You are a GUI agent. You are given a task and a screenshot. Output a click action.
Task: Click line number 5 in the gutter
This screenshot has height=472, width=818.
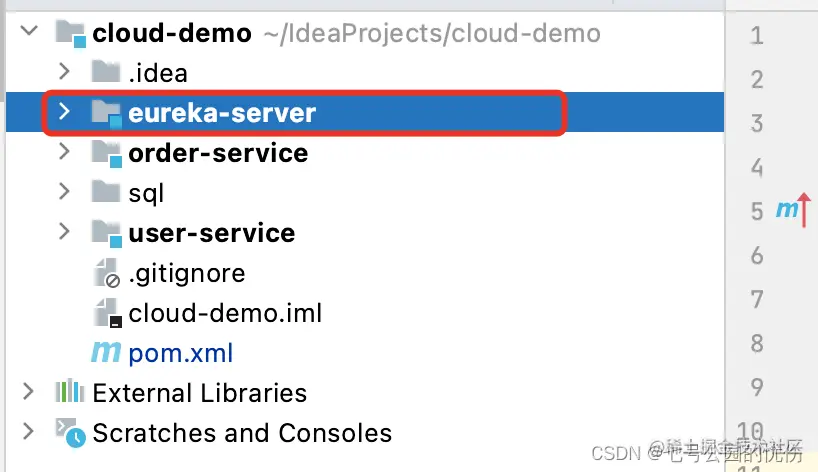point(757,211)
